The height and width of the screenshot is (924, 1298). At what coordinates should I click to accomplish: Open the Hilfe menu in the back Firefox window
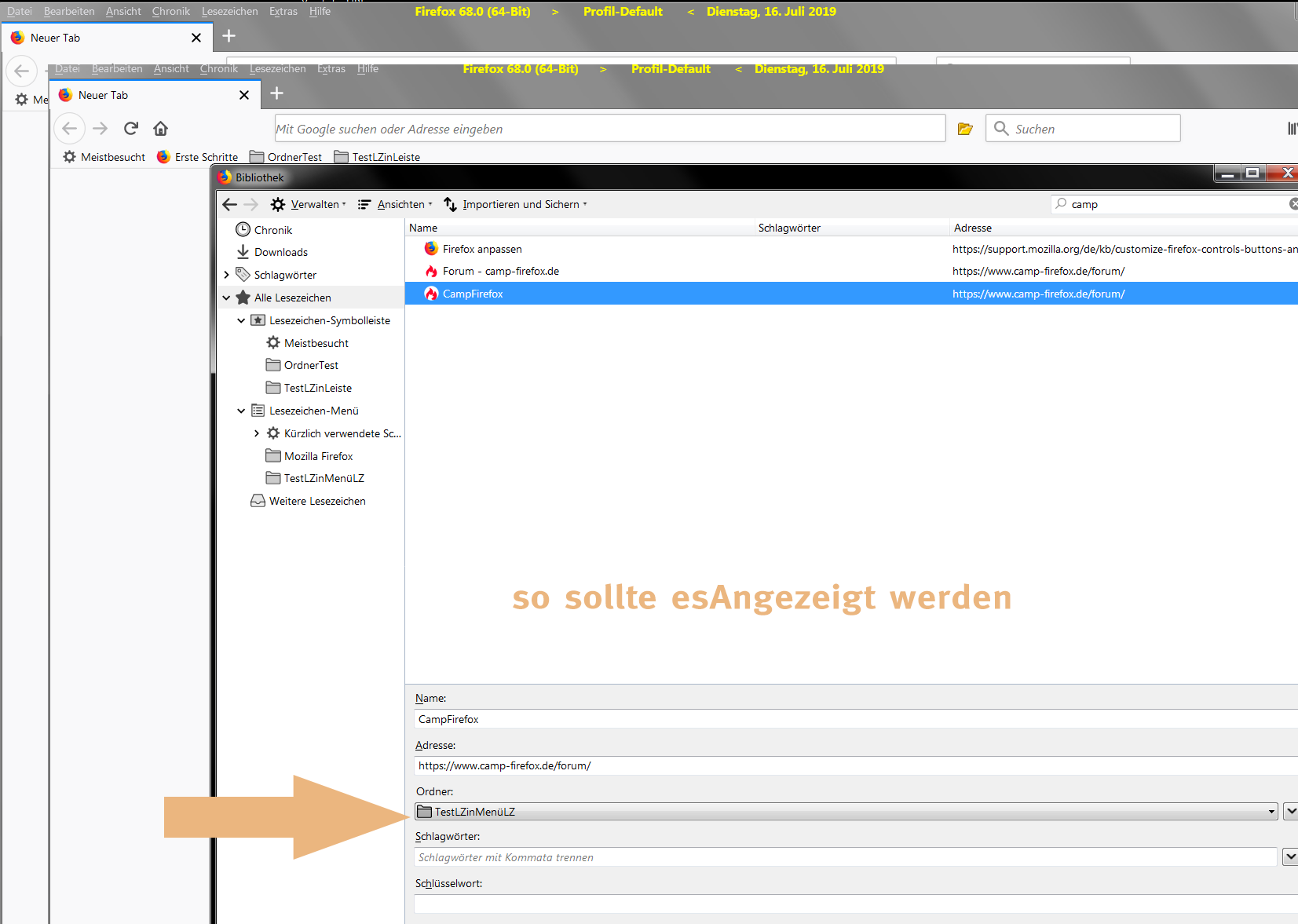[320, 12]
